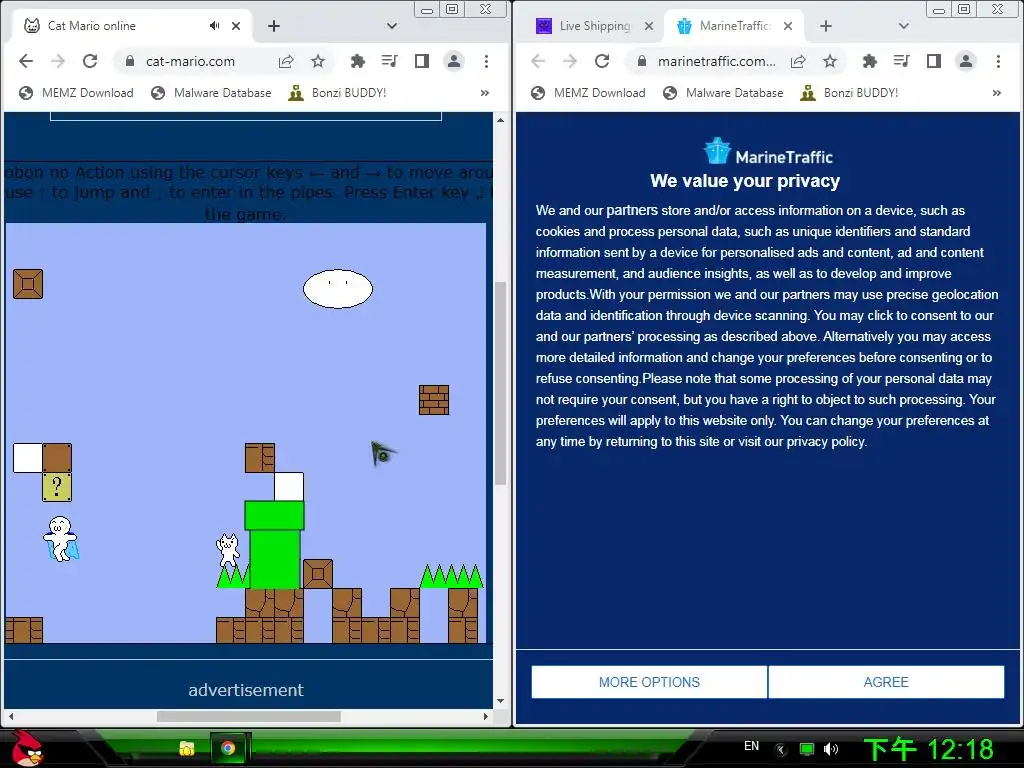Bookmark cat-mario.com with the star icon
Image resolution: width=1024 pixels, height=768 pixels.
pos(318,61)
